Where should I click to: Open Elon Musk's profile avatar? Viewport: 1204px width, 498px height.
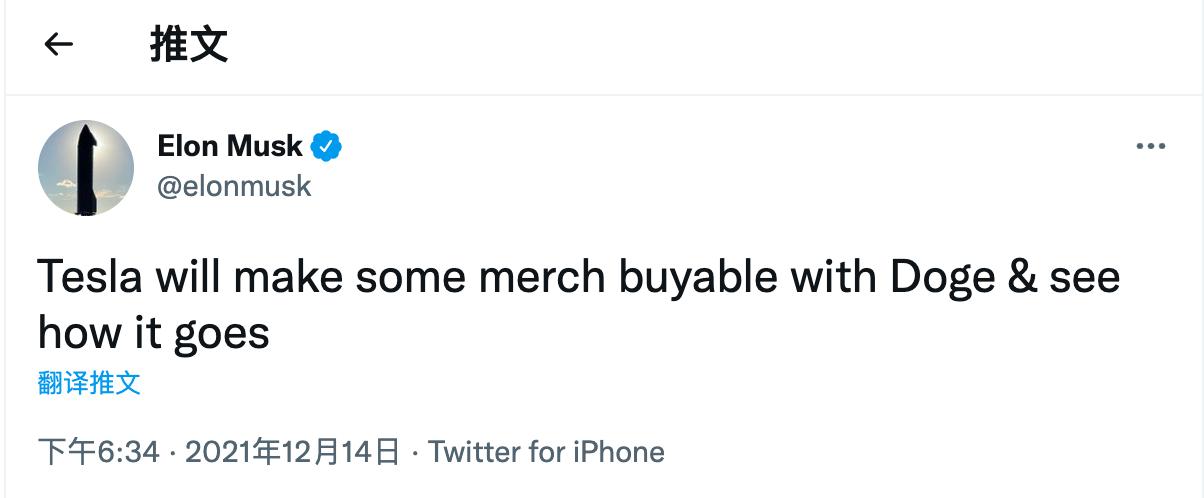[x=86, y=168]
